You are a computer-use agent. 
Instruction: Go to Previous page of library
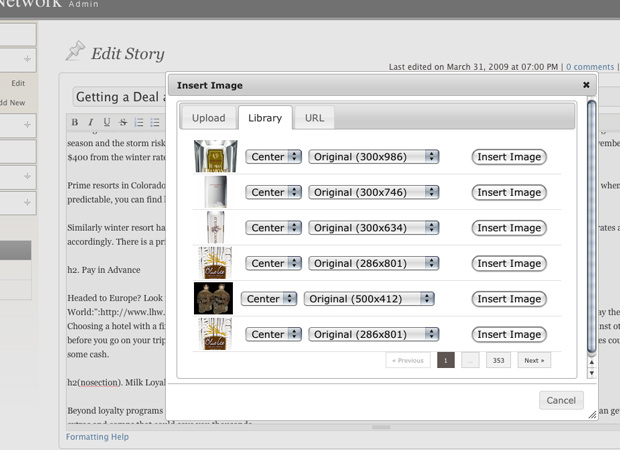408,360
